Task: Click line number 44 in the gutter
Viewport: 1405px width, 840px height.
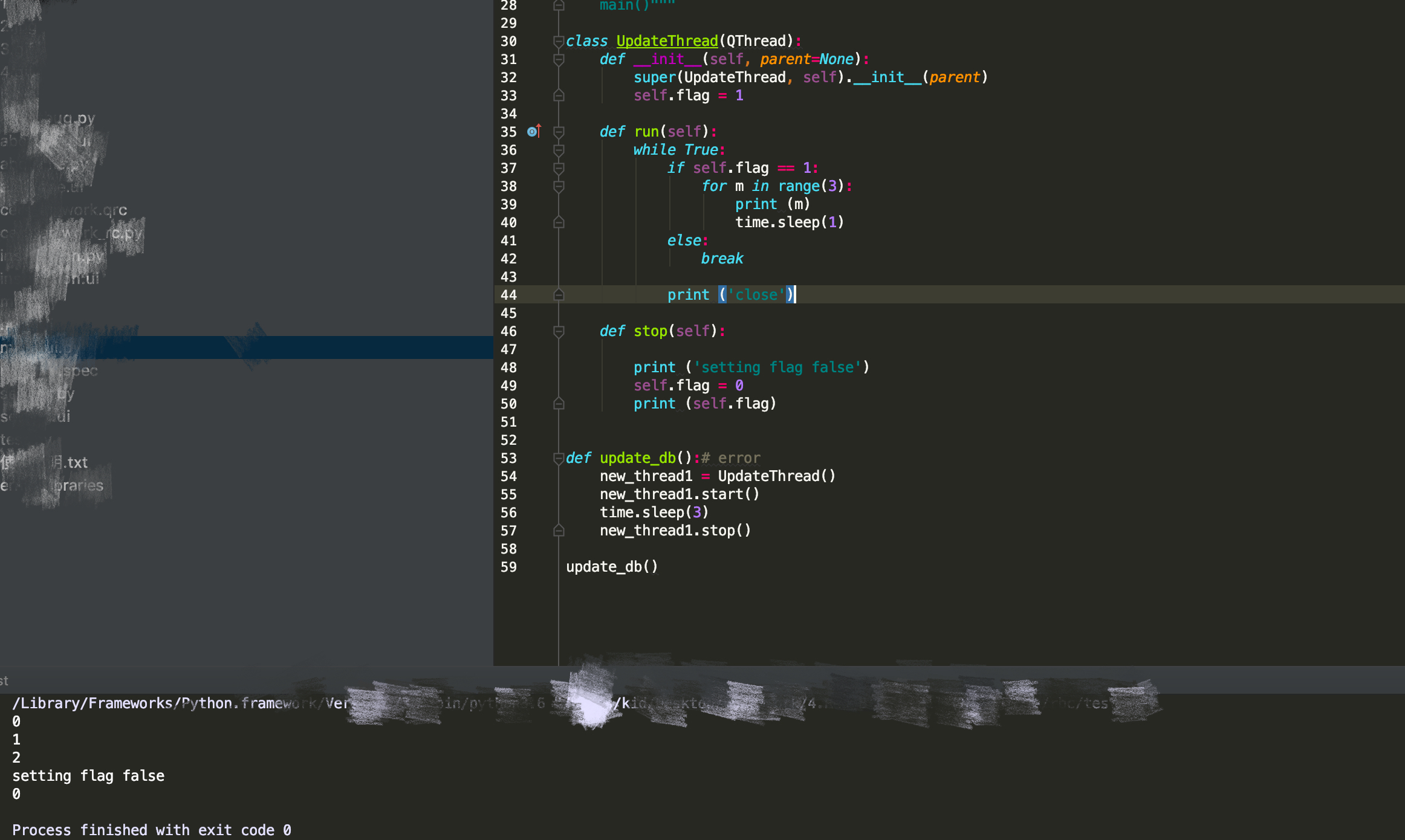Action: (508, 295)
